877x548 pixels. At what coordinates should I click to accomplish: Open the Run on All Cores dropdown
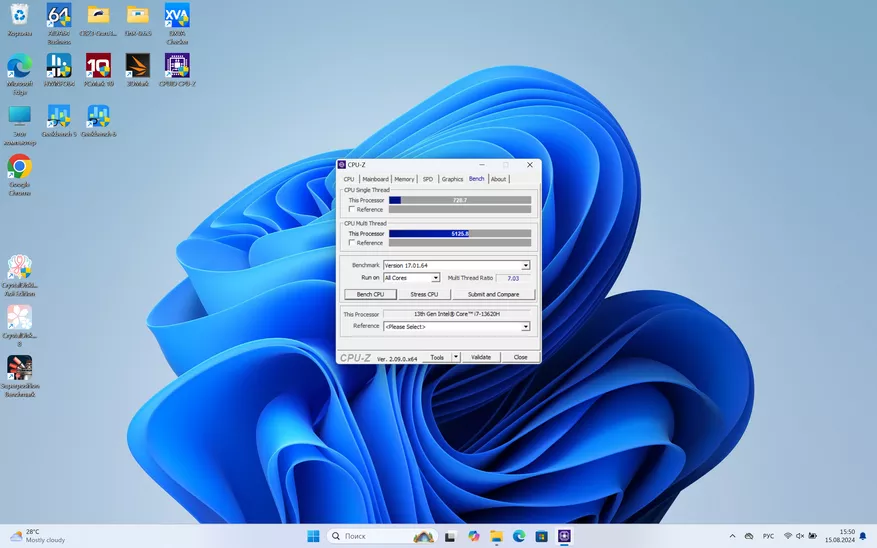[435, 278]
